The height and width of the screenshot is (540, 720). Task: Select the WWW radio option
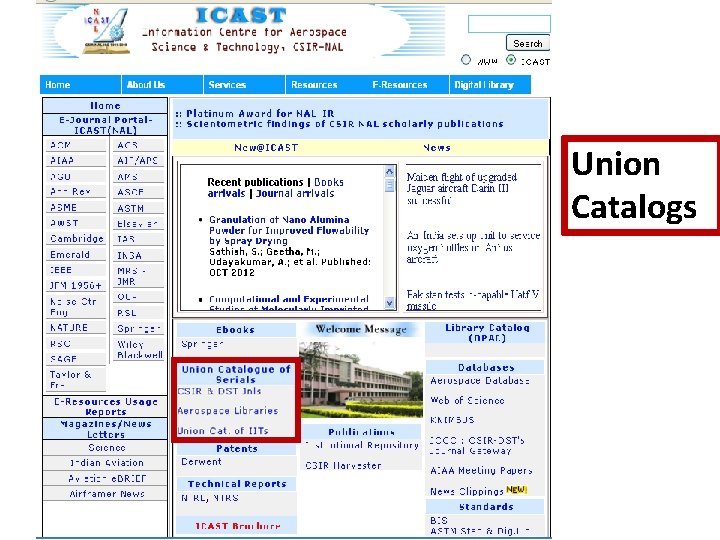(x=466, y=60)
